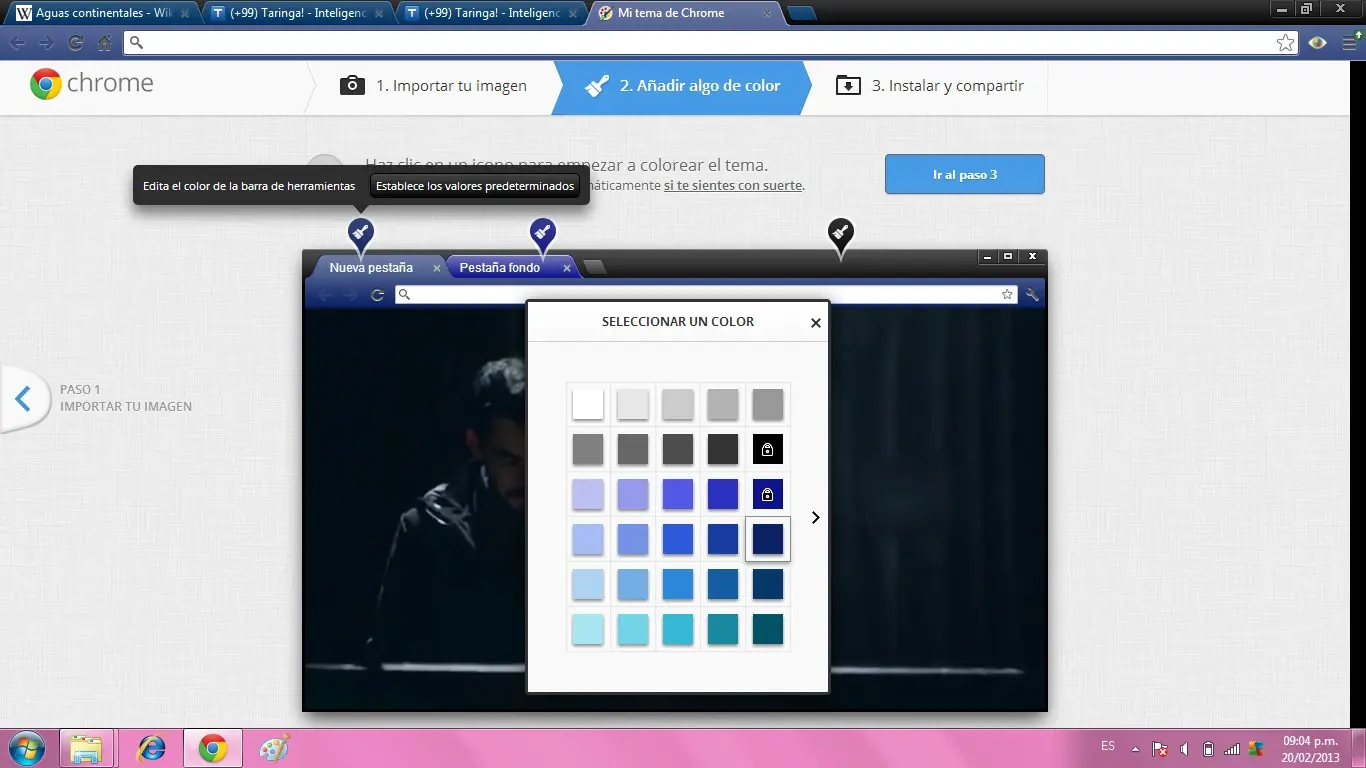Click the Pestaña fondo tab in the theme preview

(512, 267)
